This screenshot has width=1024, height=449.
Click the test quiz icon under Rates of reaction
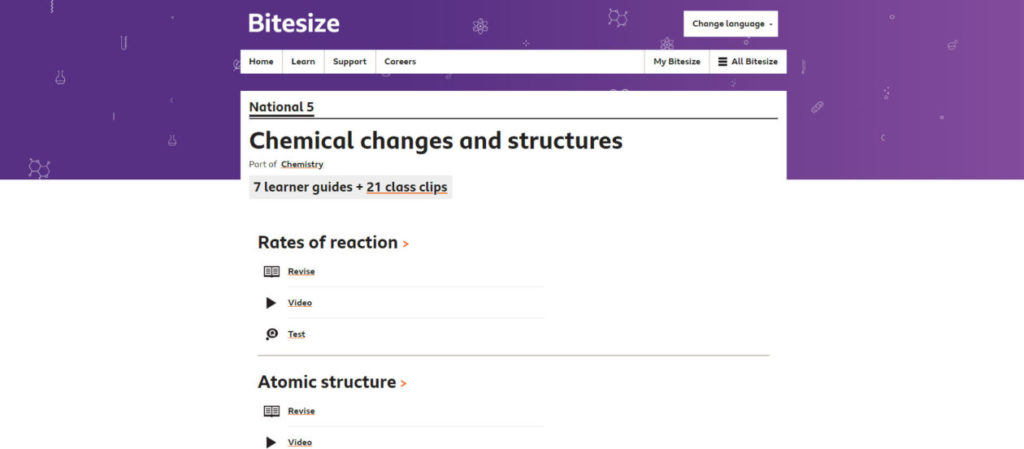point(271,334)
